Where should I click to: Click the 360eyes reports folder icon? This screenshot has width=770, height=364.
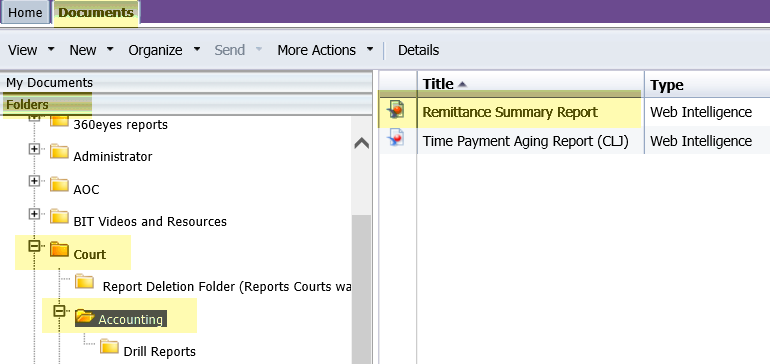click(59, 120)
